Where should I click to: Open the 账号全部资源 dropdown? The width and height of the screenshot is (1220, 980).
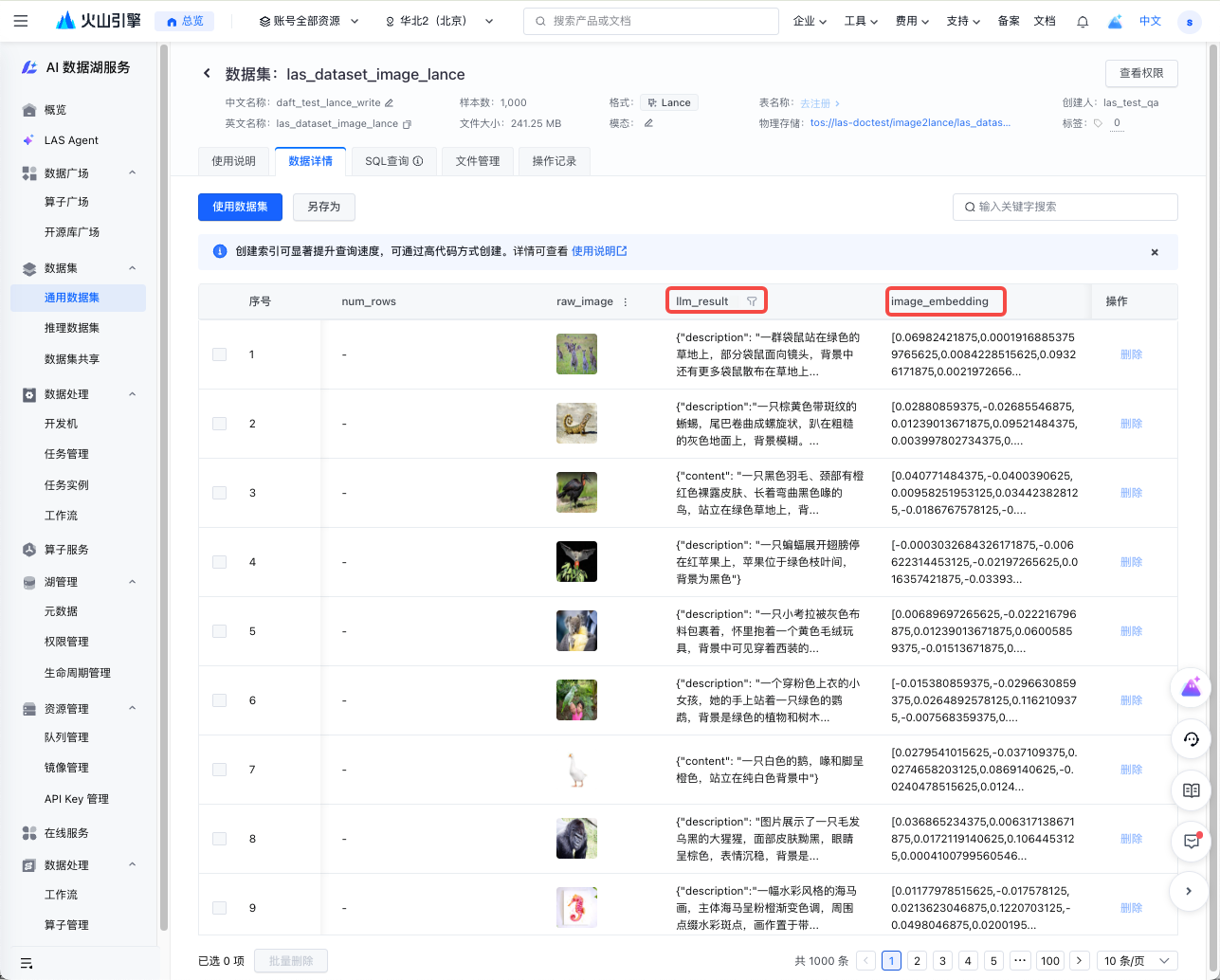tap(309, 21)
